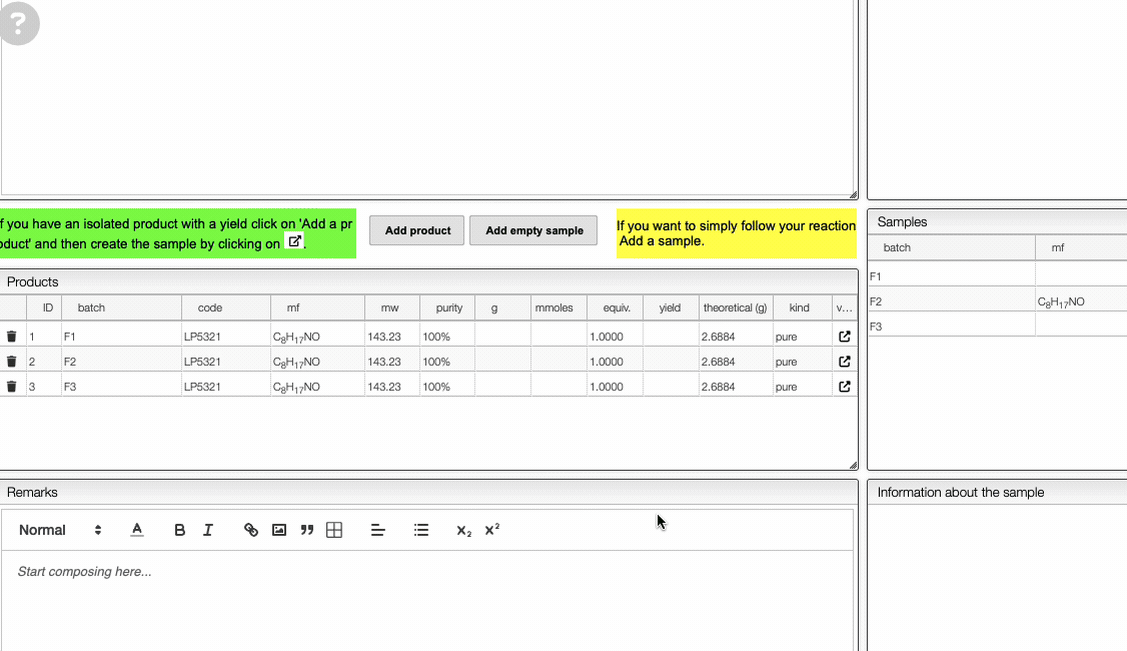Insert an image in Remarks editor

(x=279, y=530)
